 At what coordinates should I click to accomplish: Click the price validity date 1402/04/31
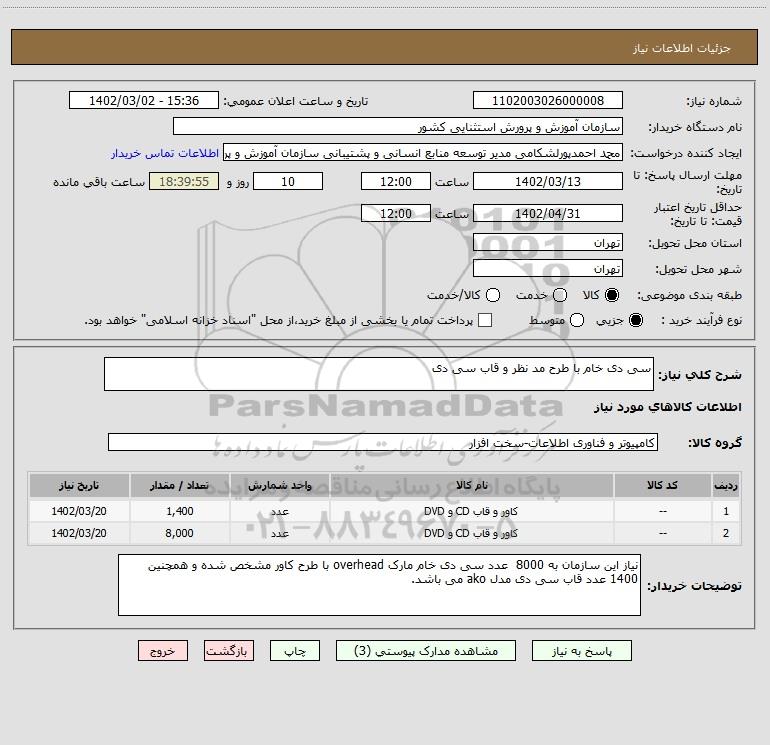click(x=548, y=213)
